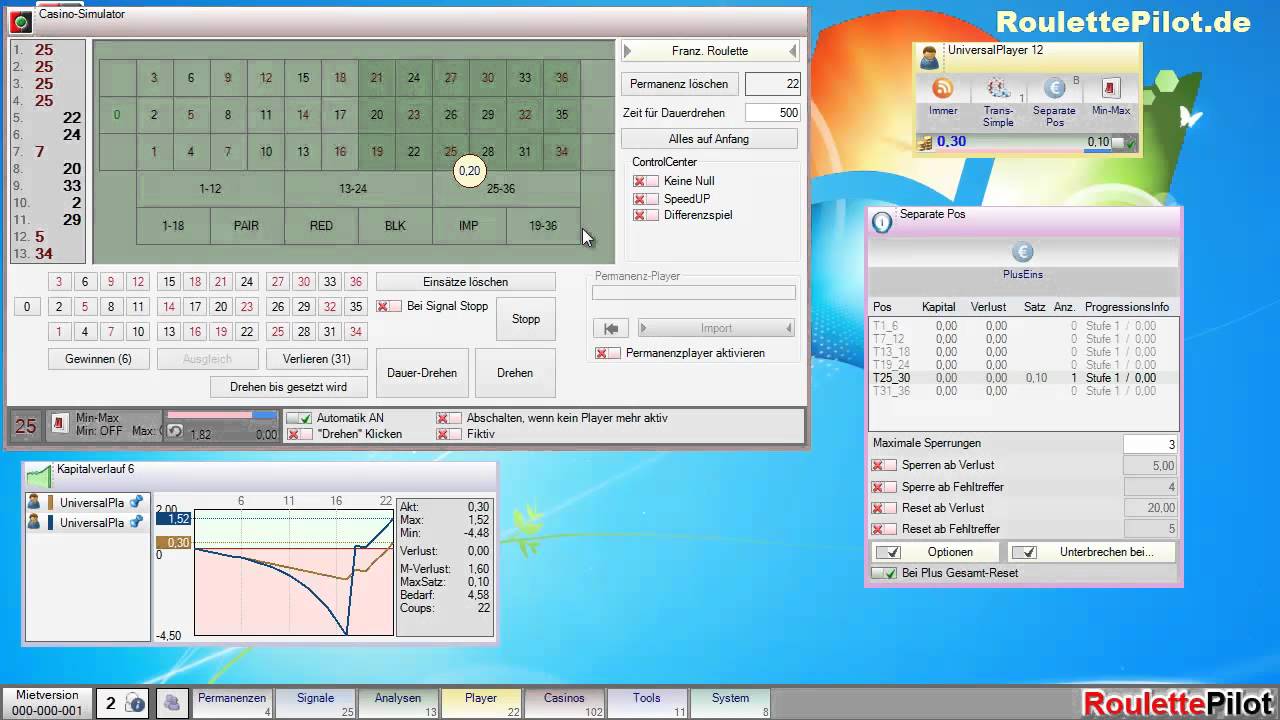Switch to the Player tab
Viewport: 1280px width, 720px height.
pyautogui.click(x=481, y=703)
